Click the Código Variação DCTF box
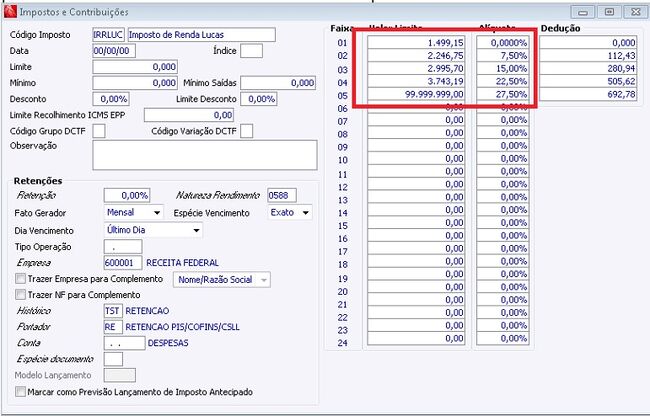Image resolution: width=650 pixels, height=416 pixels. (247, 131)
